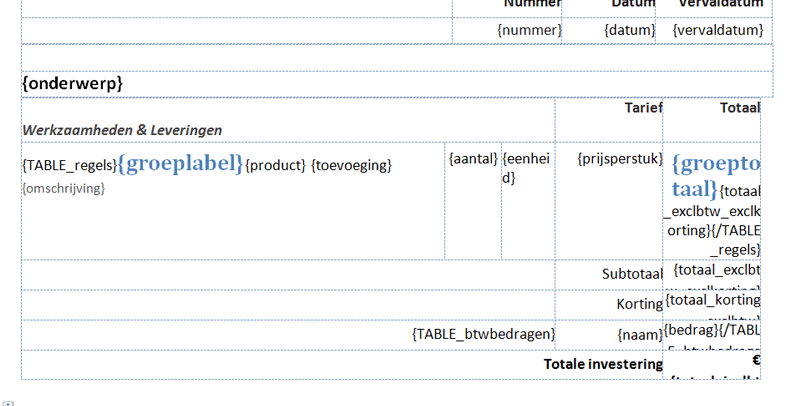Click the {toevoeging} placeholder text
This screenshot has width=800, height=406.
[351, 165]
